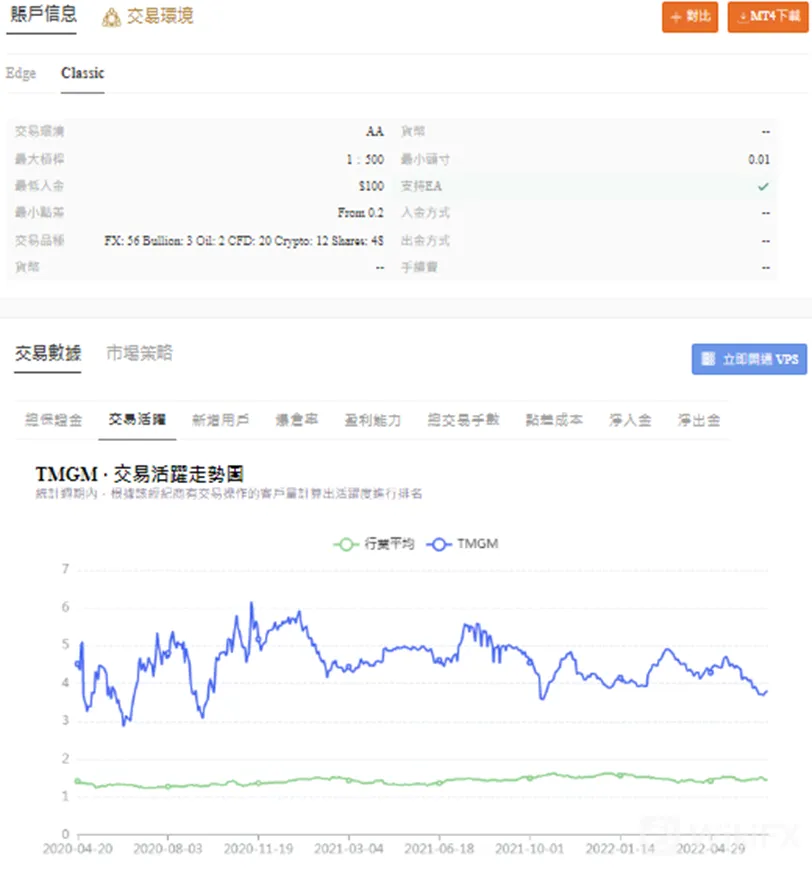812x873 pixels.
Task: Click the 2021-06-18 date axis label
Action: (439, 849)
